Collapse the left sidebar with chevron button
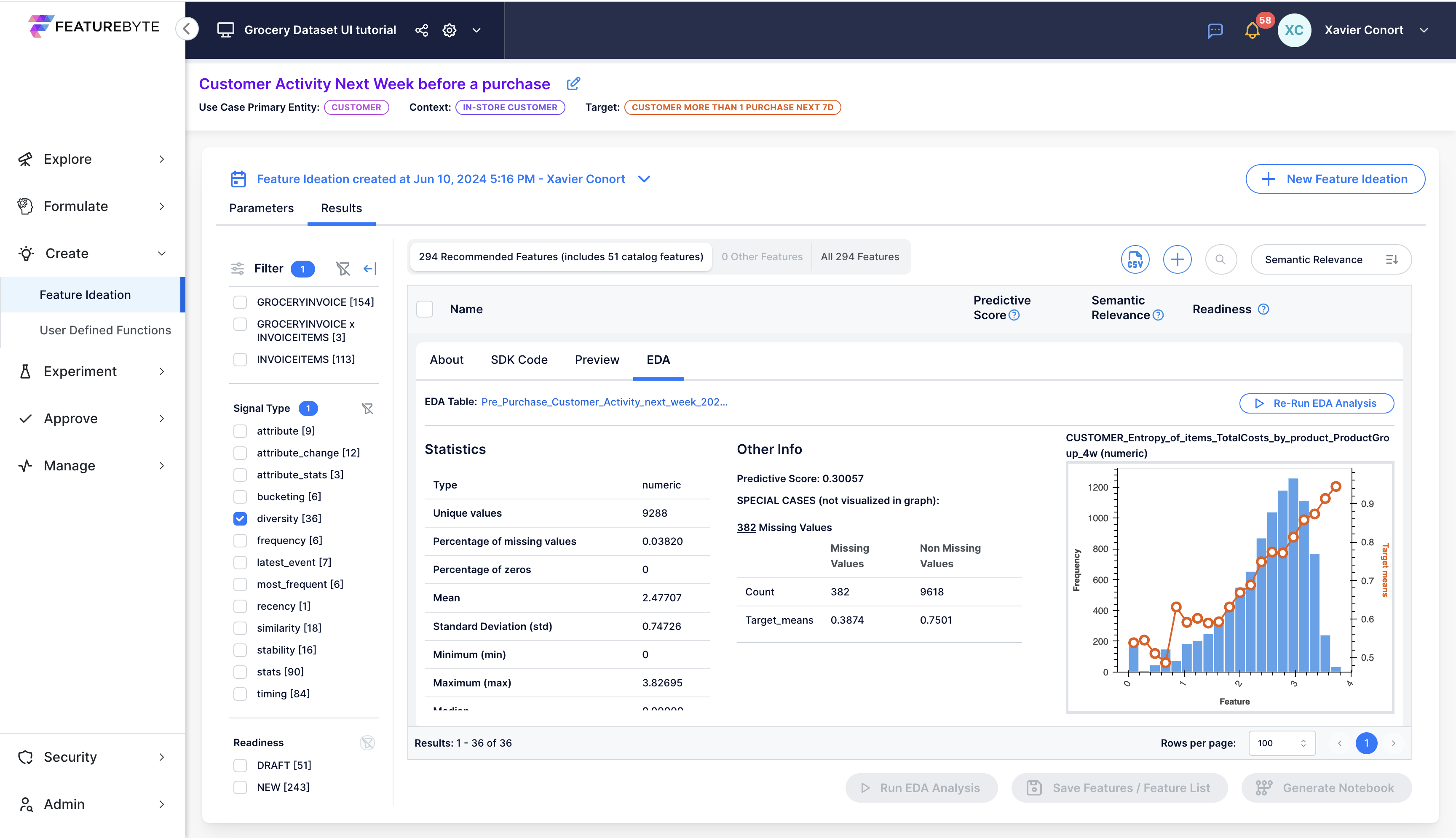Viewport: 1456px width, 838px height. [x=187, y=29]
